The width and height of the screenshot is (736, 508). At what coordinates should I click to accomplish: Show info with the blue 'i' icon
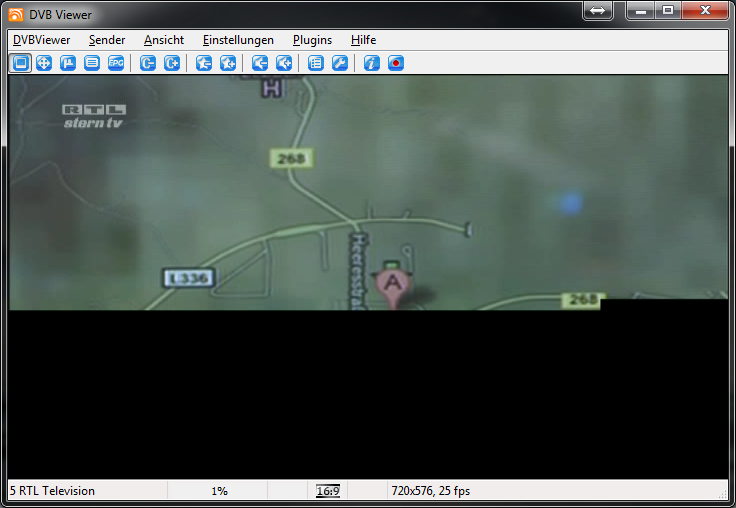click(372, 63)
